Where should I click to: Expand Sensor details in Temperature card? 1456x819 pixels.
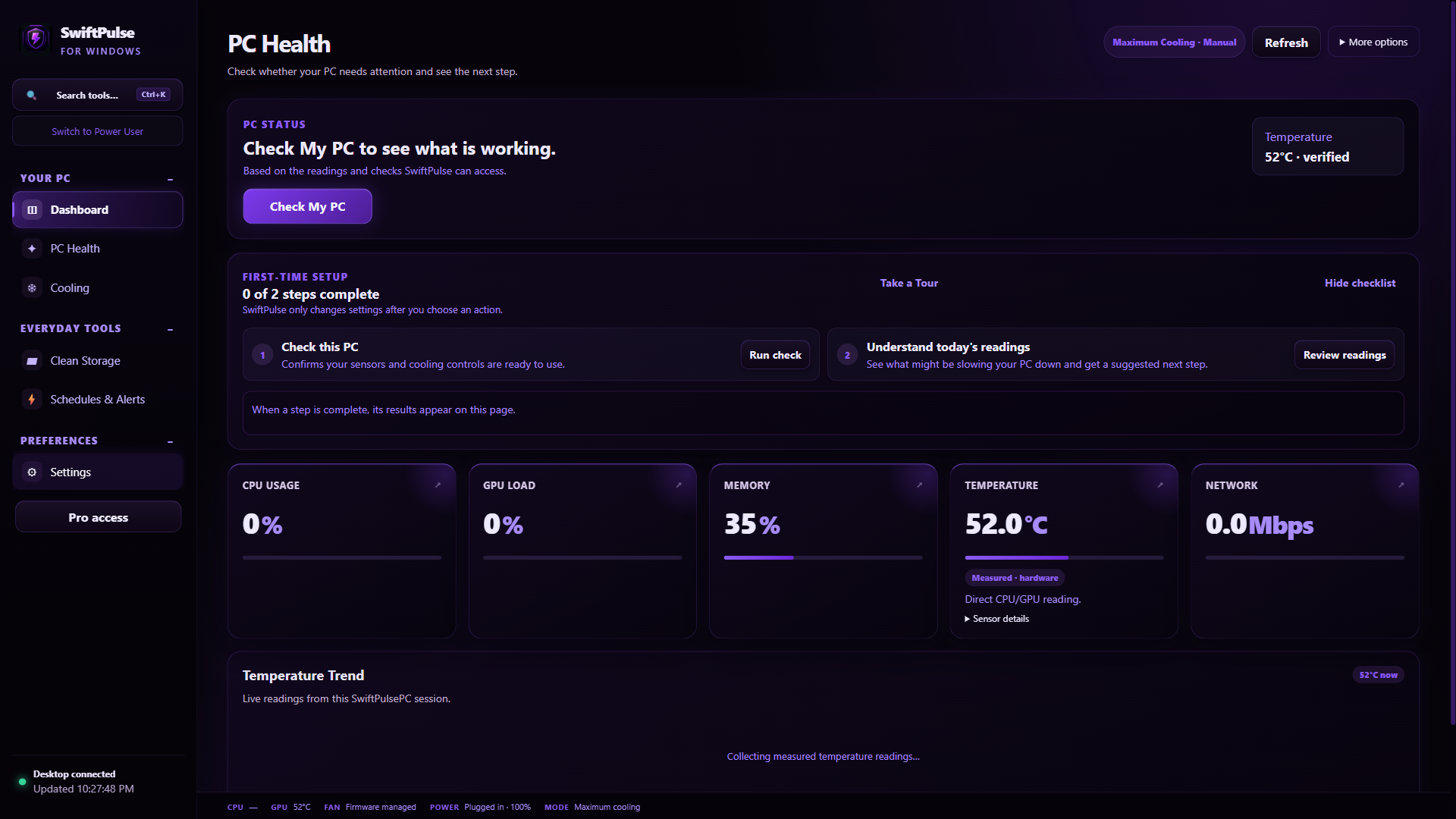(996, 619)
